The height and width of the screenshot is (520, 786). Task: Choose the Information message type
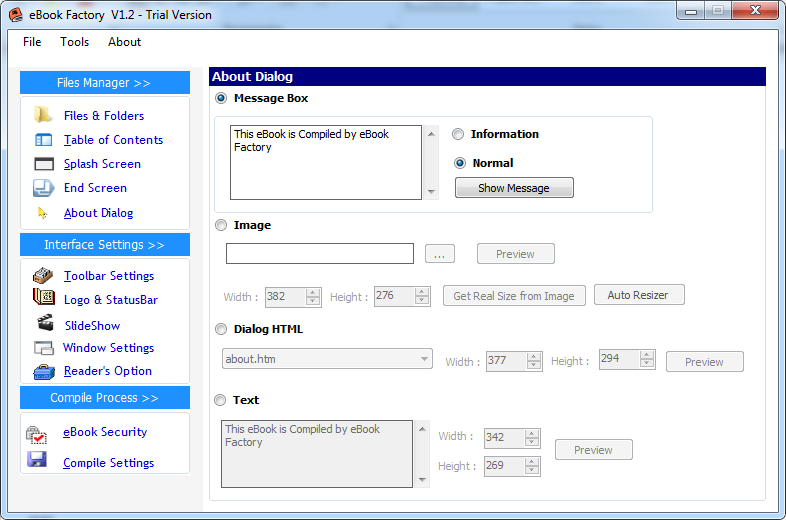pos(458,134)
